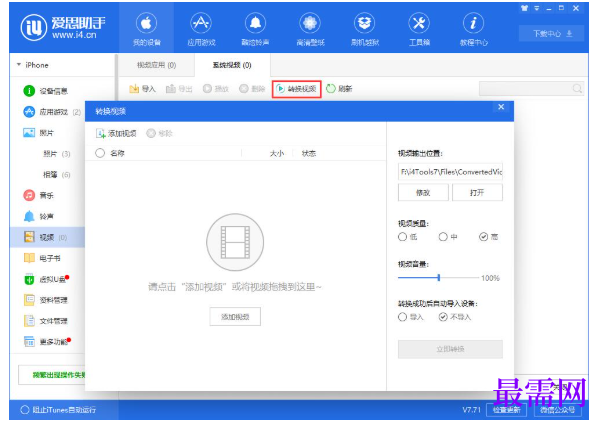Open 应用游戏 App Store icon in top bar
This screenshot has width=605, height=424.
tap(201, 23)
